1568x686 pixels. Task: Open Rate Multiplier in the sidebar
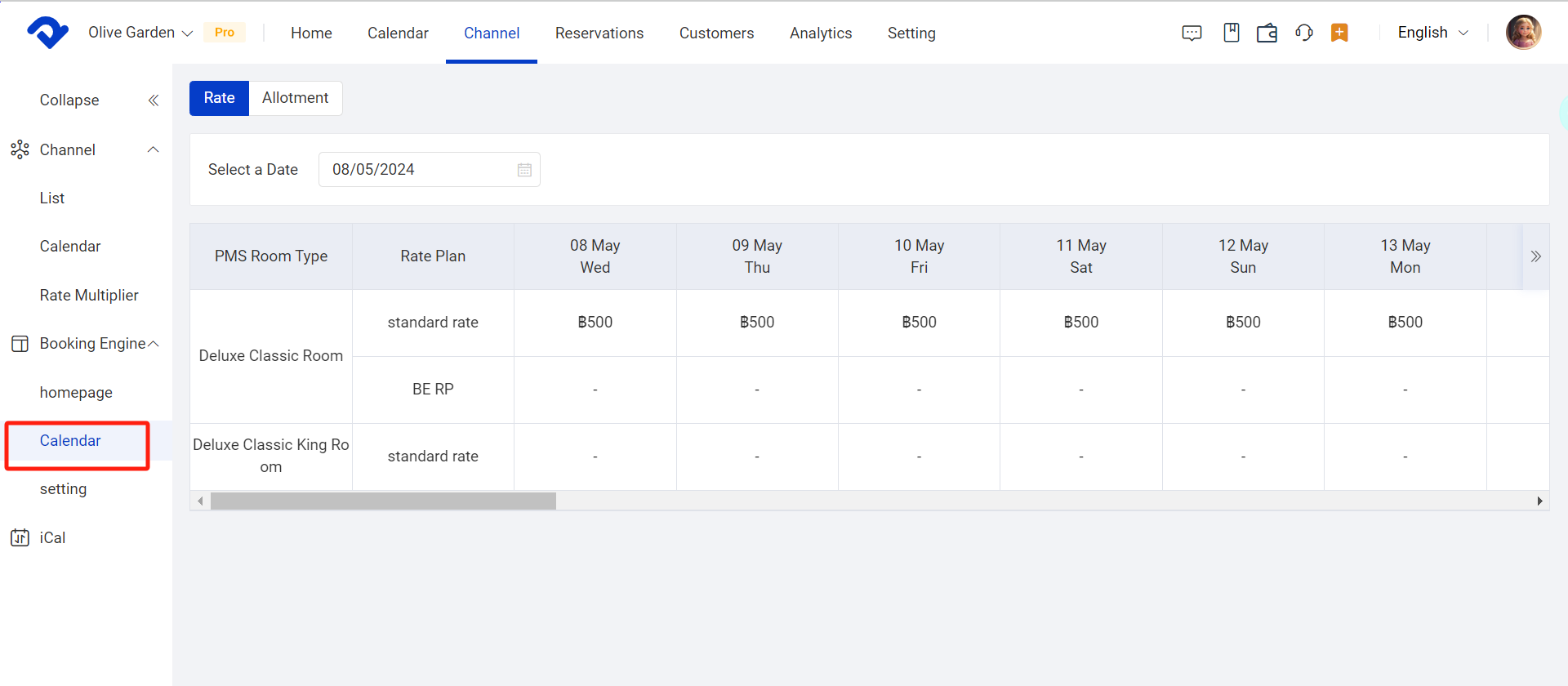click(89, 296)
